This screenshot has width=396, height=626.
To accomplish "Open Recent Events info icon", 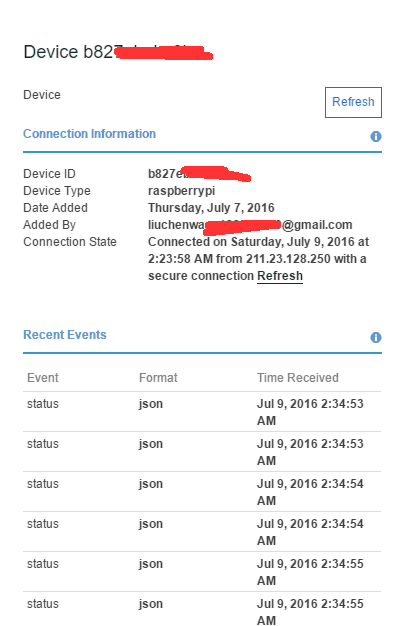I will (x=376, y=337).
